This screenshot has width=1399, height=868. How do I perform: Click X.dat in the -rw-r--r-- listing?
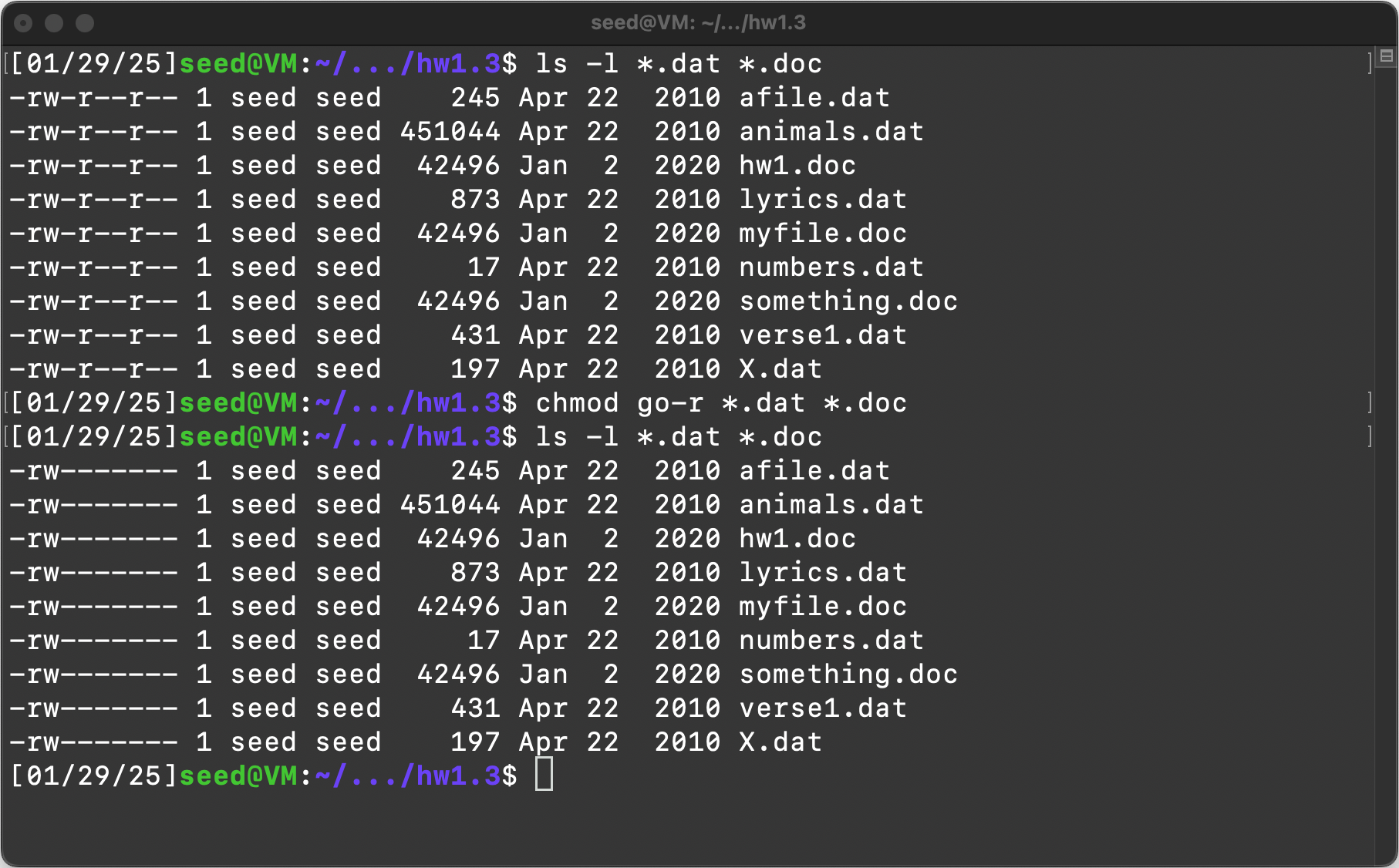point(780,369)
